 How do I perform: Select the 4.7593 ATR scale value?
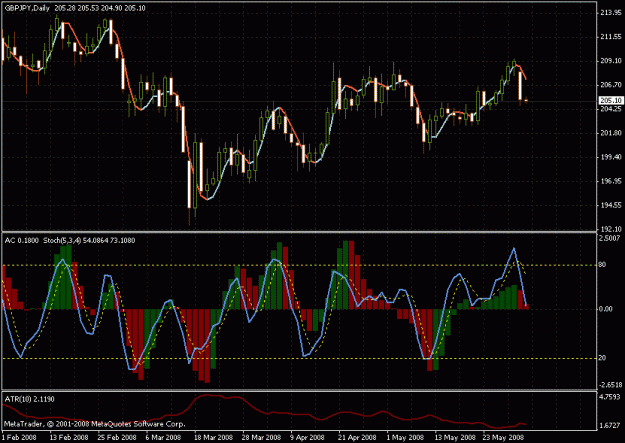[x=610, y=397]
